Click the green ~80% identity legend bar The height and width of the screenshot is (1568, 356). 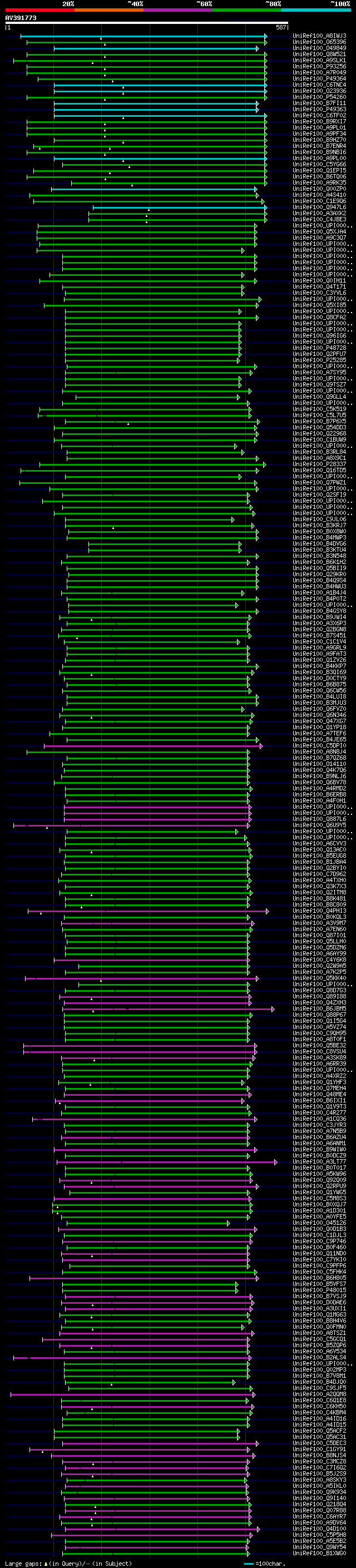pyautogui.click(x=247, y=10)
